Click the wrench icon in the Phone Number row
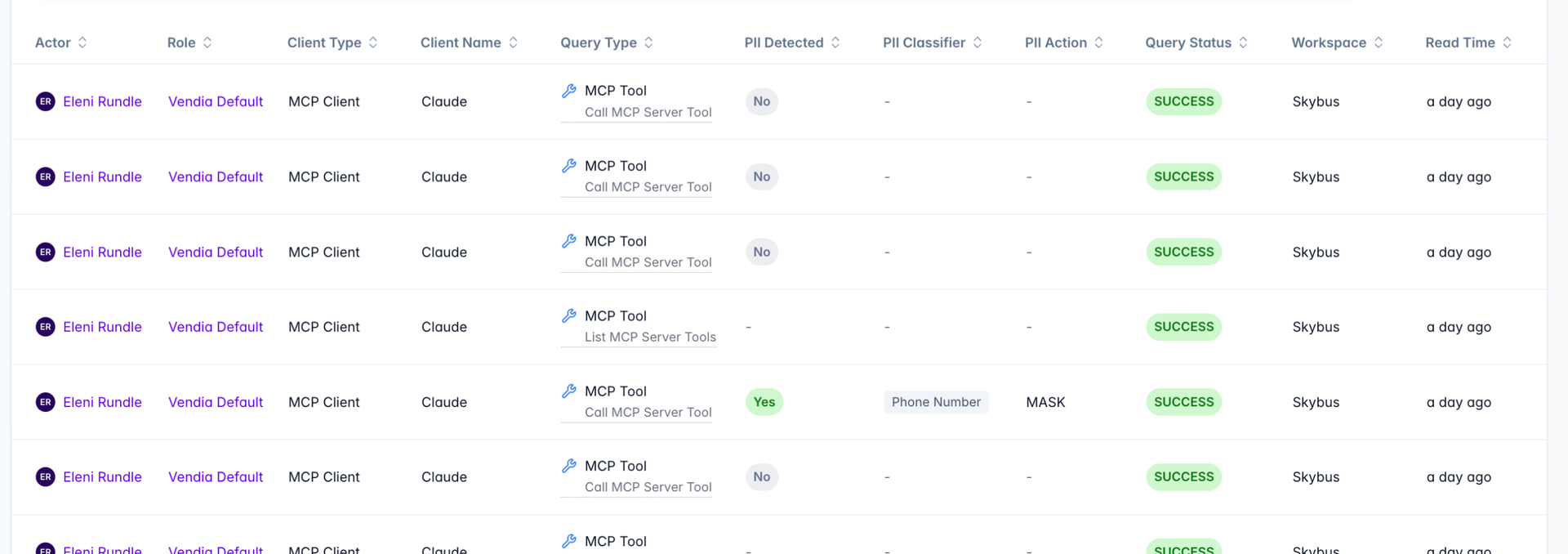This screenshot has width=1568, height=554. tap(569, 391)
